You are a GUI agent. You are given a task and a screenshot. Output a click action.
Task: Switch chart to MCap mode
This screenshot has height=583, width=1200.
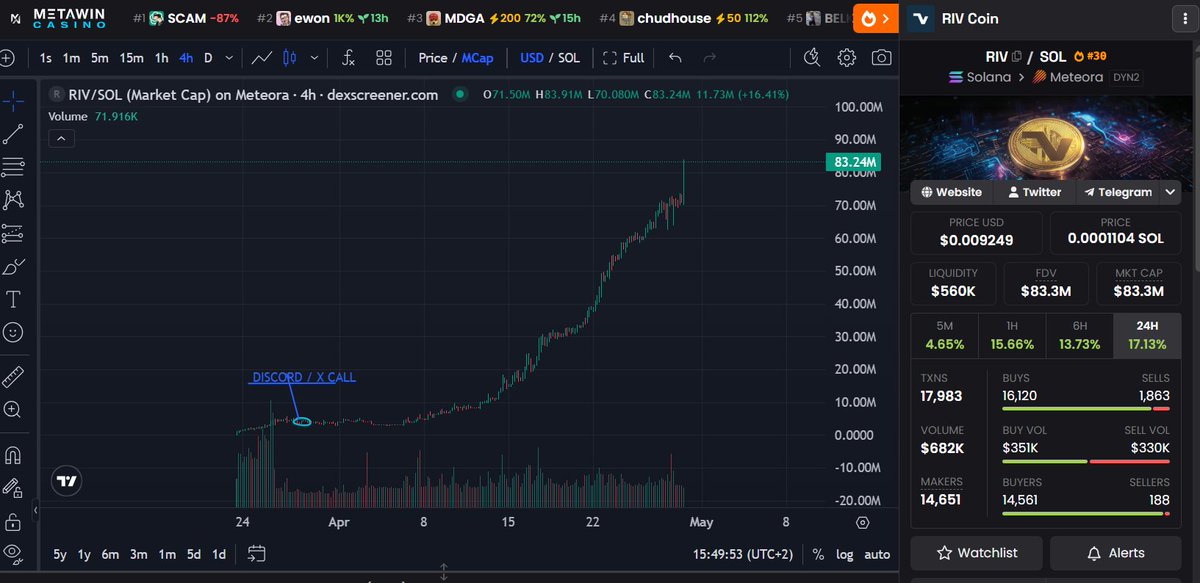pyautogui.click(x=477, y=58)
